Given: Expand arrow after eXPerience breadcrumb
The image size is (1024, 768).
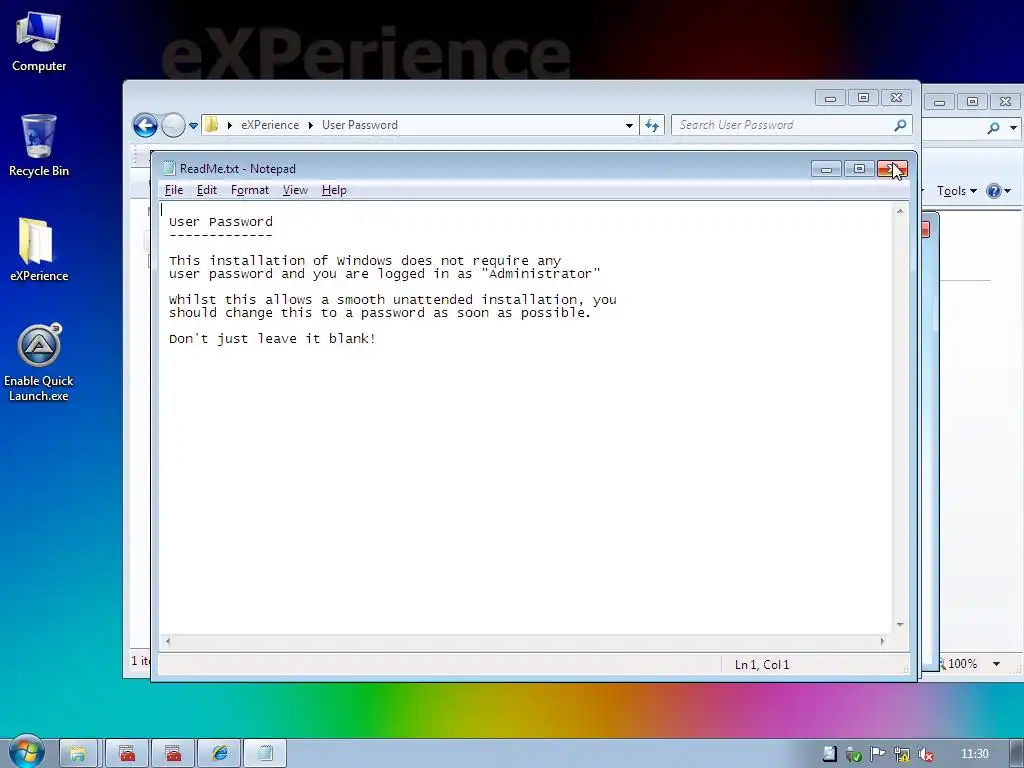Looking at the screenshot, I should pos(310,125).
